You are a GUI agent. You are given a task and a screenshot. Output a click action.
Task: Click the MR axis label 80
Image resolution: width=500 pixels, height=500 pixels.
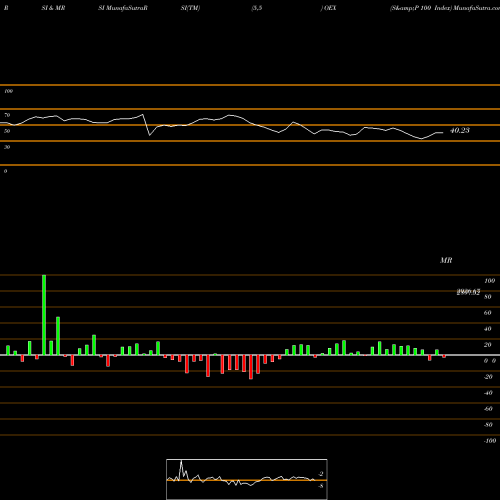(x=488, y=297)
